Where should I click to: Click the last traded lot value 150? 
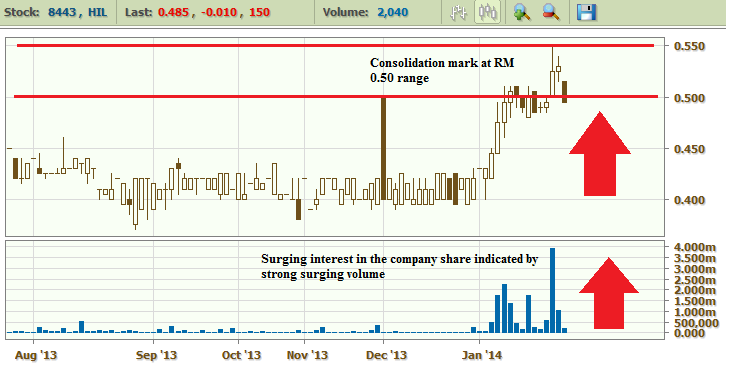(259, 12)
